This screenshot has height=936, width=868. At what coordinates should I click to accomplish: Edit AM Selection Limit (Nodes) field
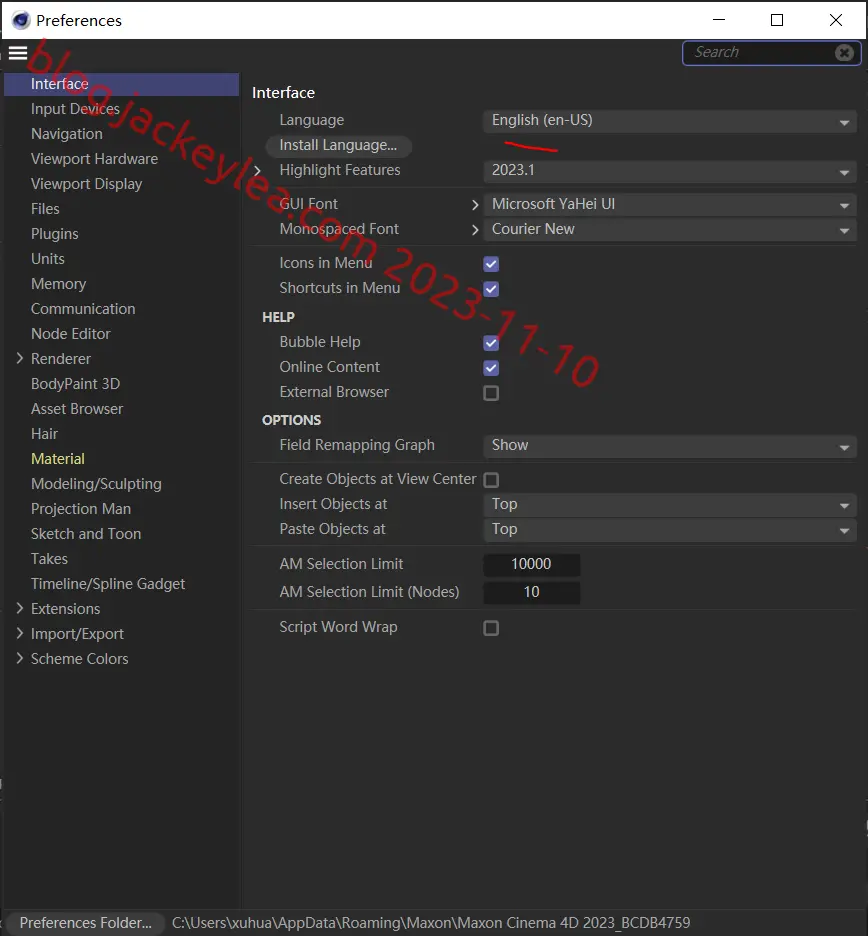531,593
